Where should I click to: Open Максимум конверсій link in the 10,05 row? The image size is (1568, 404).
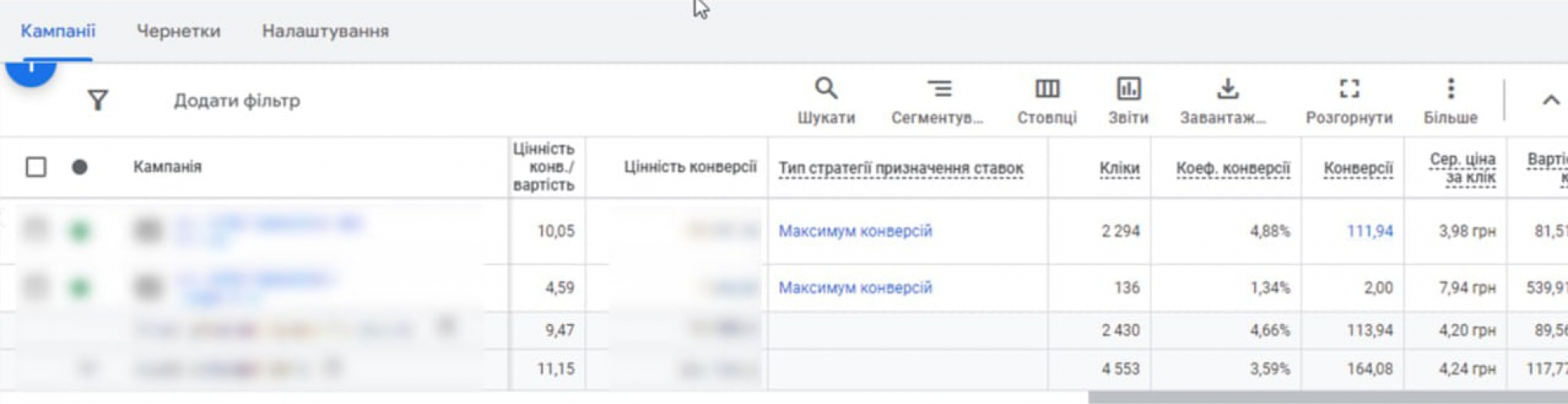click(855, 231)
